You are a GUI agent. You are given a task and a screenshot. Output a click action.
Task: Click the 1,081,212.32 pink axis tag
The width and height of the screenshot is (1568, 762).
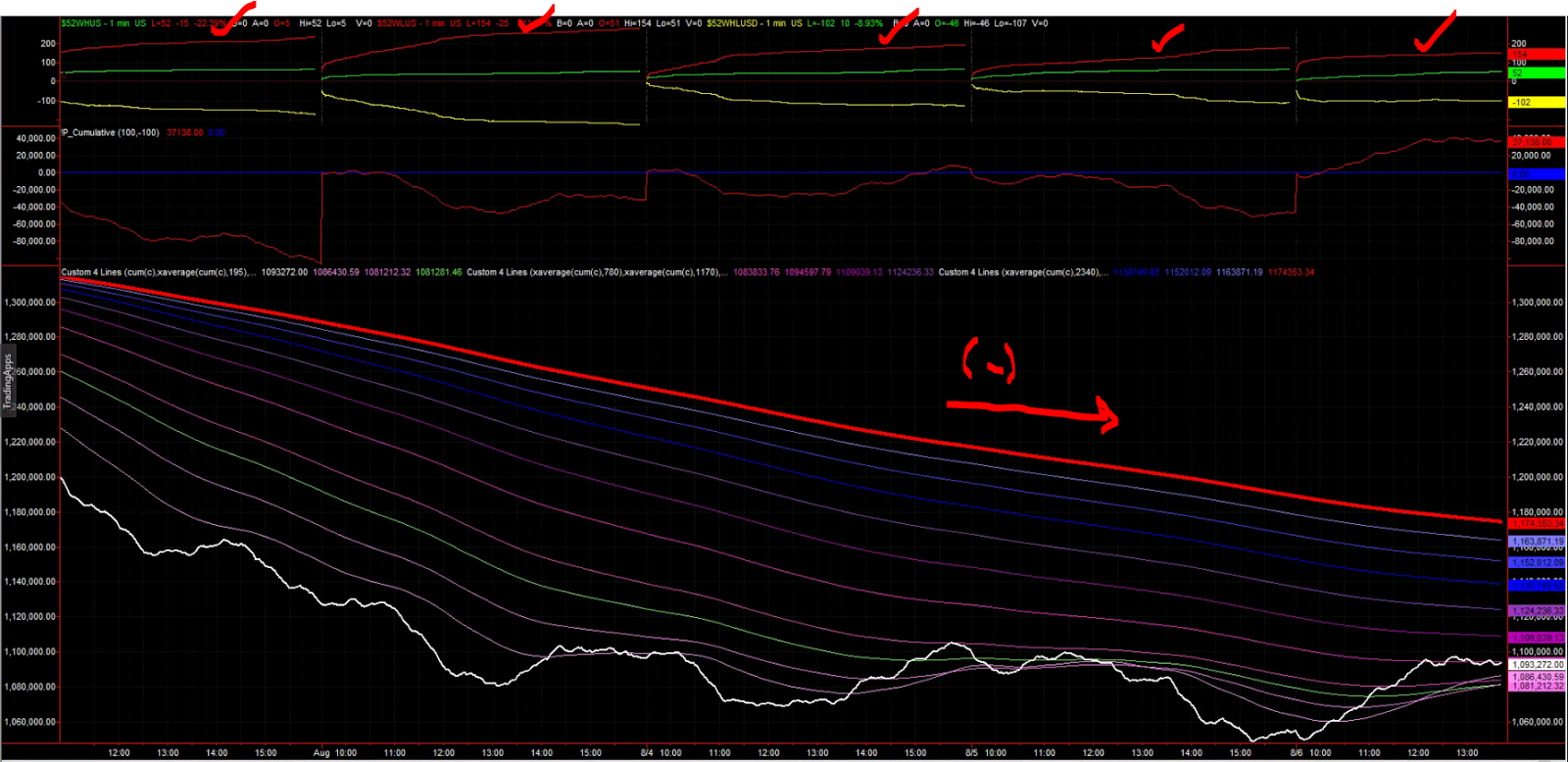point(1537,687)
